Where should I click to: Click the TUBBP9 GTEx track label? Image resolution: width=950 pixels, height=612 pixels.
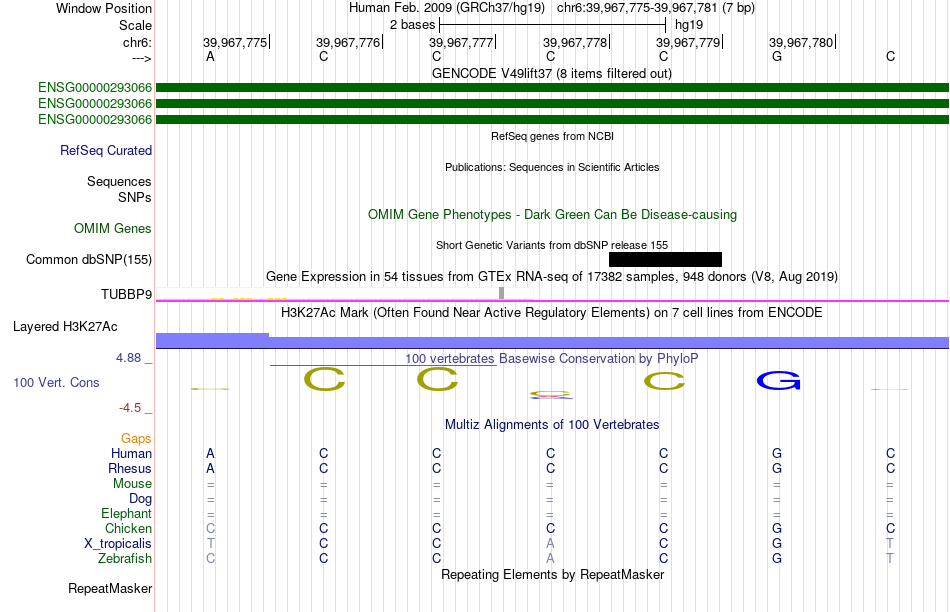coord(126,294)
